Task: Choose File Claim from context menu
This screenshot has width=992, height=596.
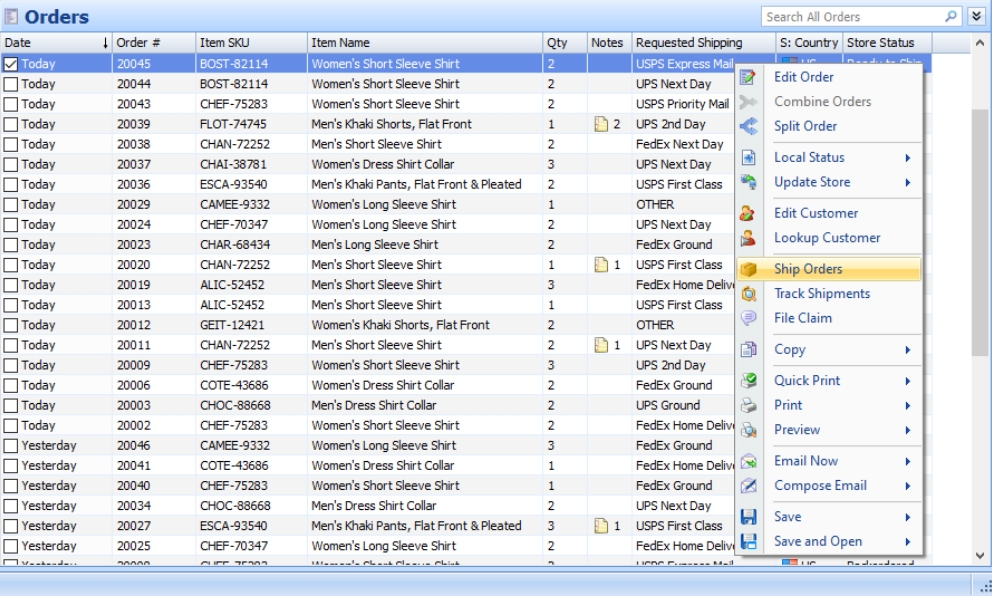Action: click(802, 318)
